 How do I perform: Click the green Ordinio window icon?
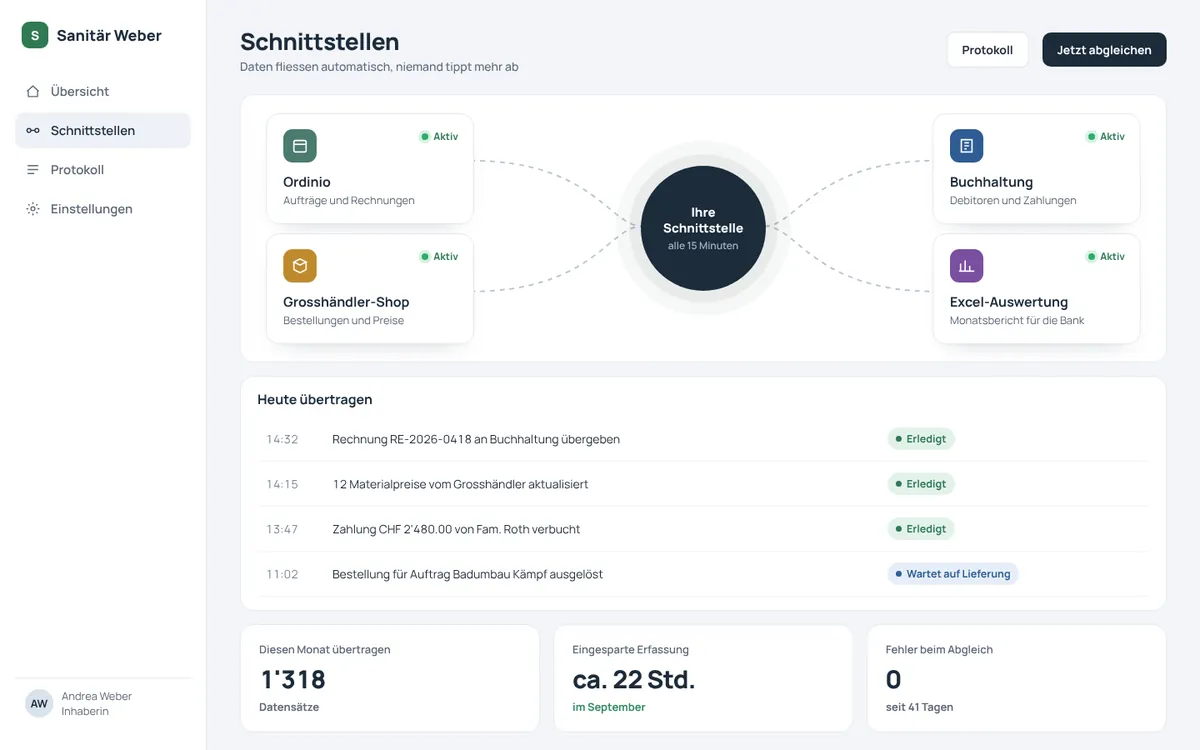click(x=300, y=146)
